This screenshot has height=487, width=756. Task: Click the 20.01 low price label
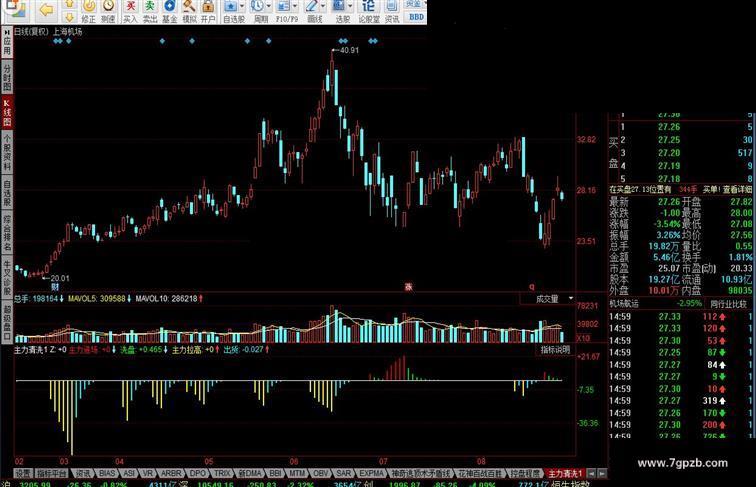point(60,278)
